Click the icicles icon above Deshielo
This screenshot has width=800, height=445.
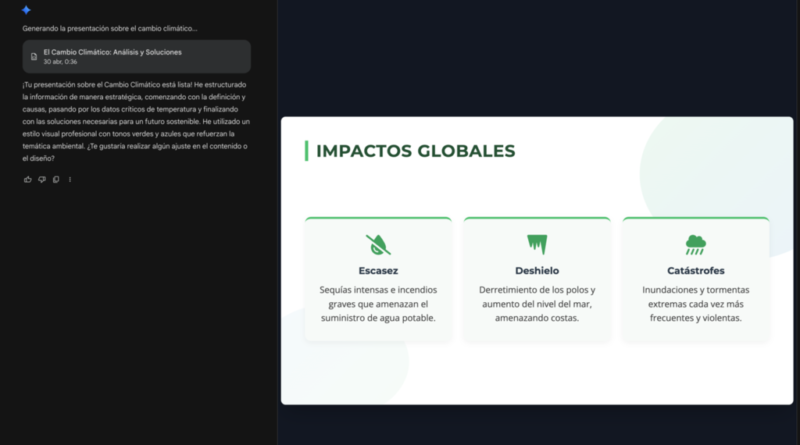537,244
